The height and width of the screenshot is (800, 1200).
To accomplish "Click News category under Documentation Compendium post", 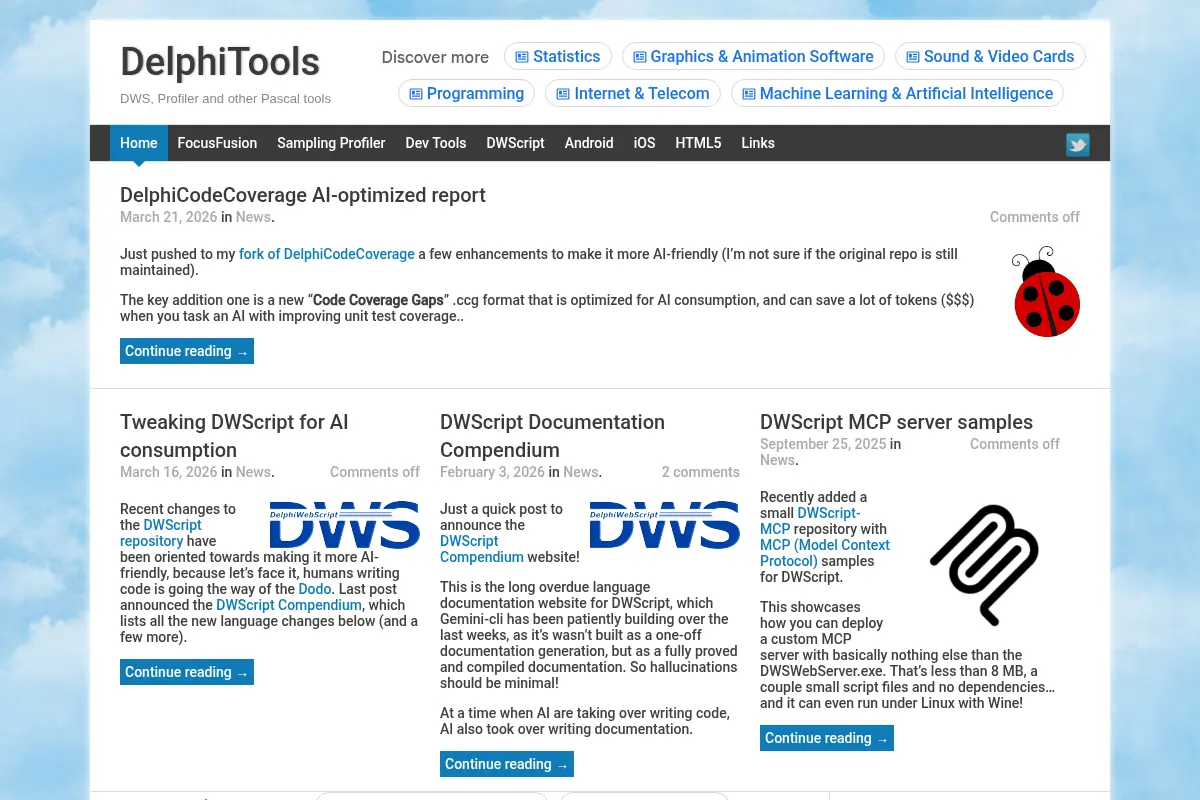I will point(580,472).
